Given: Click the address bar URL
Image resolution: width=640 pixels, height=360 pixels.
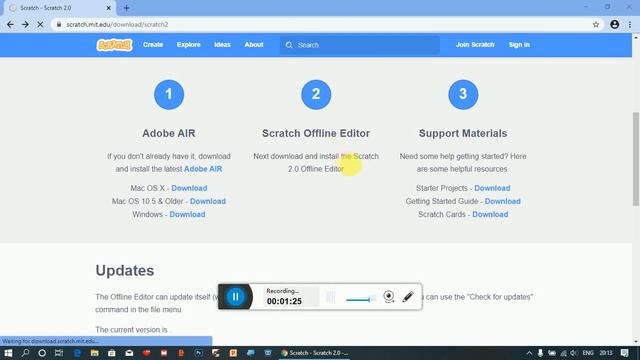Looking at the screenshot, I should tap(117, 24).
